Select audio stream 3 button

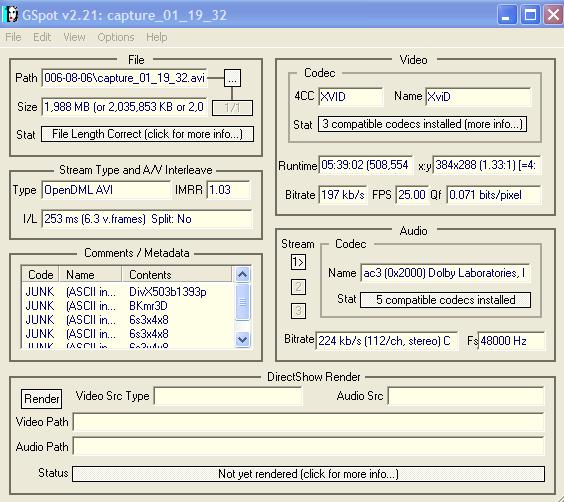(x=298, y=311)
